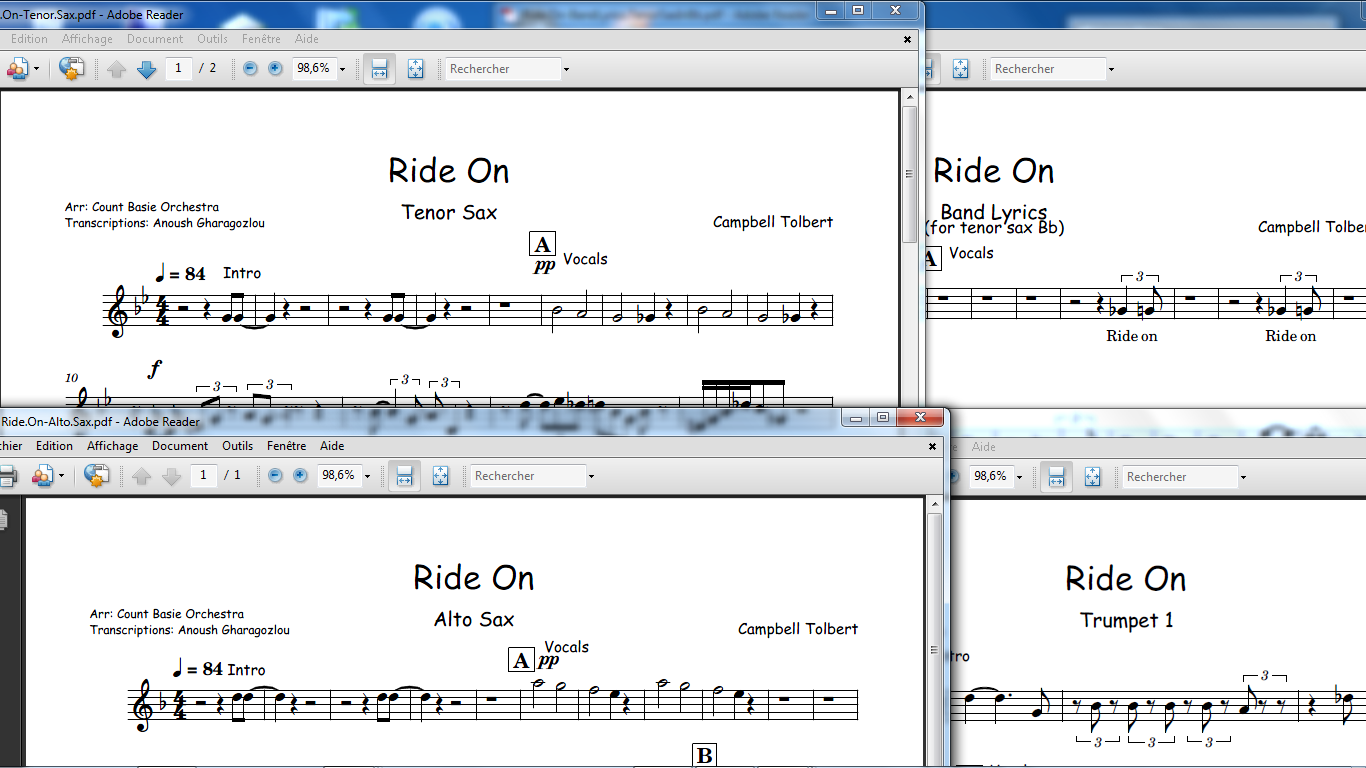Open the email/share tool in Tenor Sax window

coord(17,69)
